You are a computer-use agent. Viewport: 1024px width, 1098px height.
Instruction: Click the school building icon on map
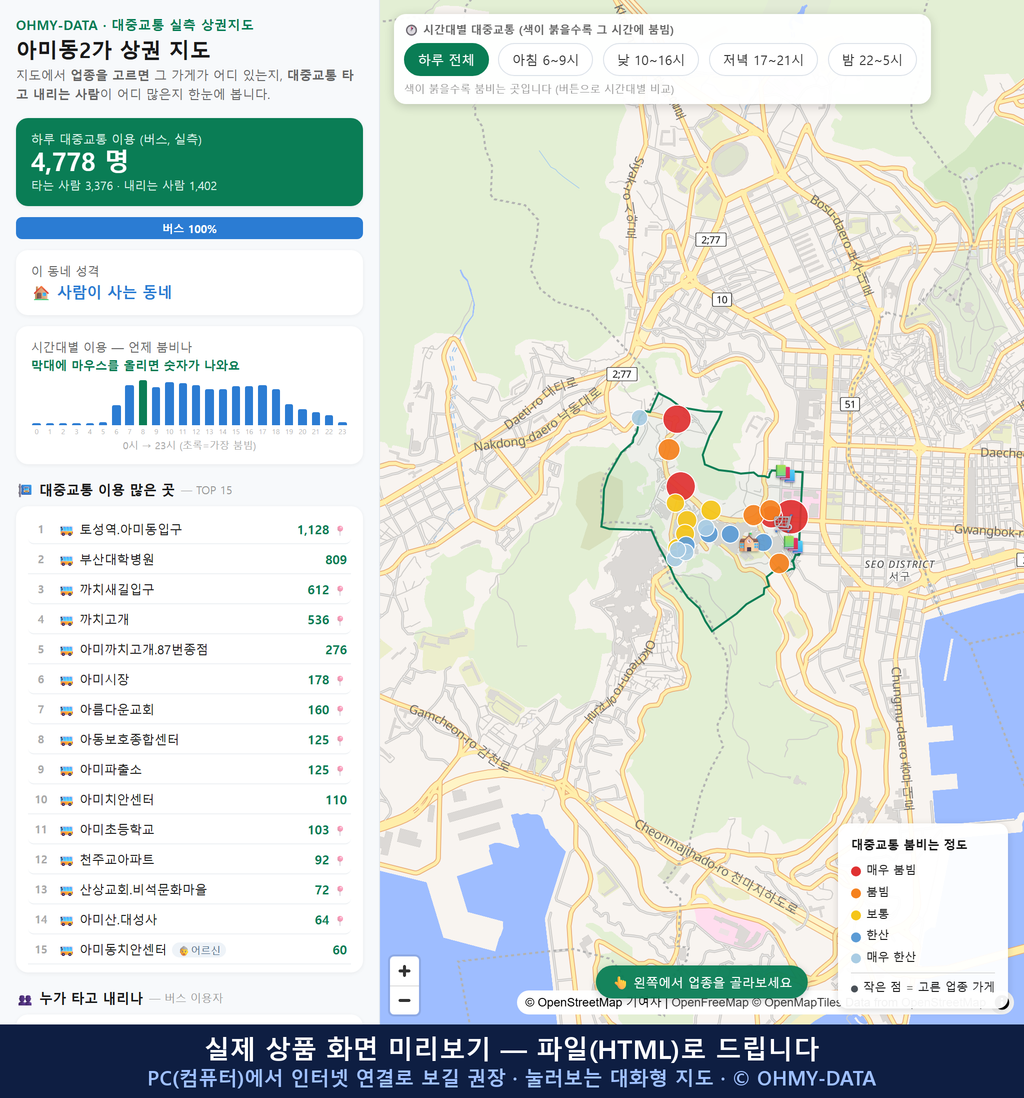[x=749, y=543]
